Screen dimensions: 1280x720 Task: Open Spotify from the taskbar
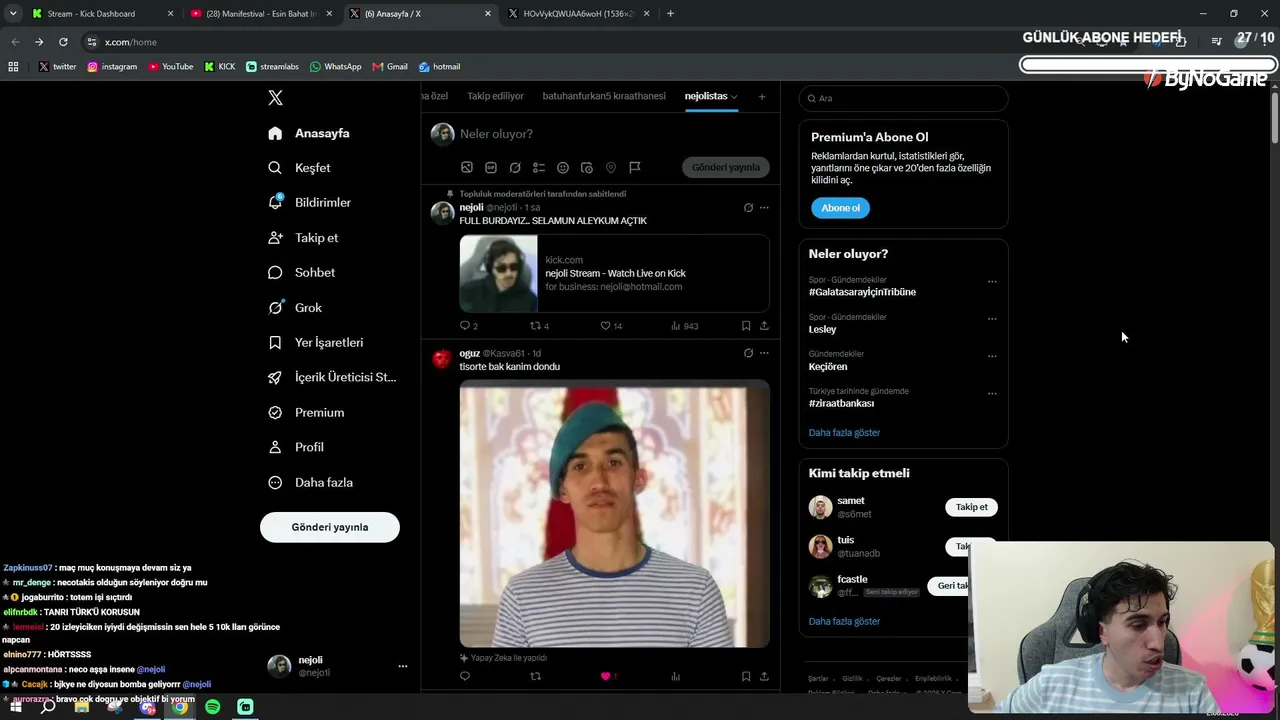point(213,707)
